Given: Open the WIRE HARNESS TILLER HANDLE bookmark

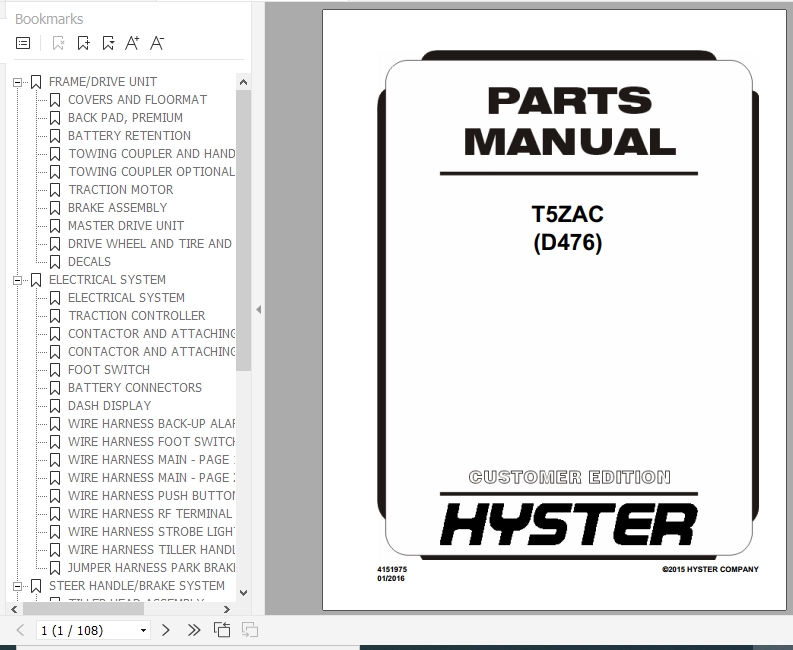Looking at the screenshot, I should (x=152, y=550).
